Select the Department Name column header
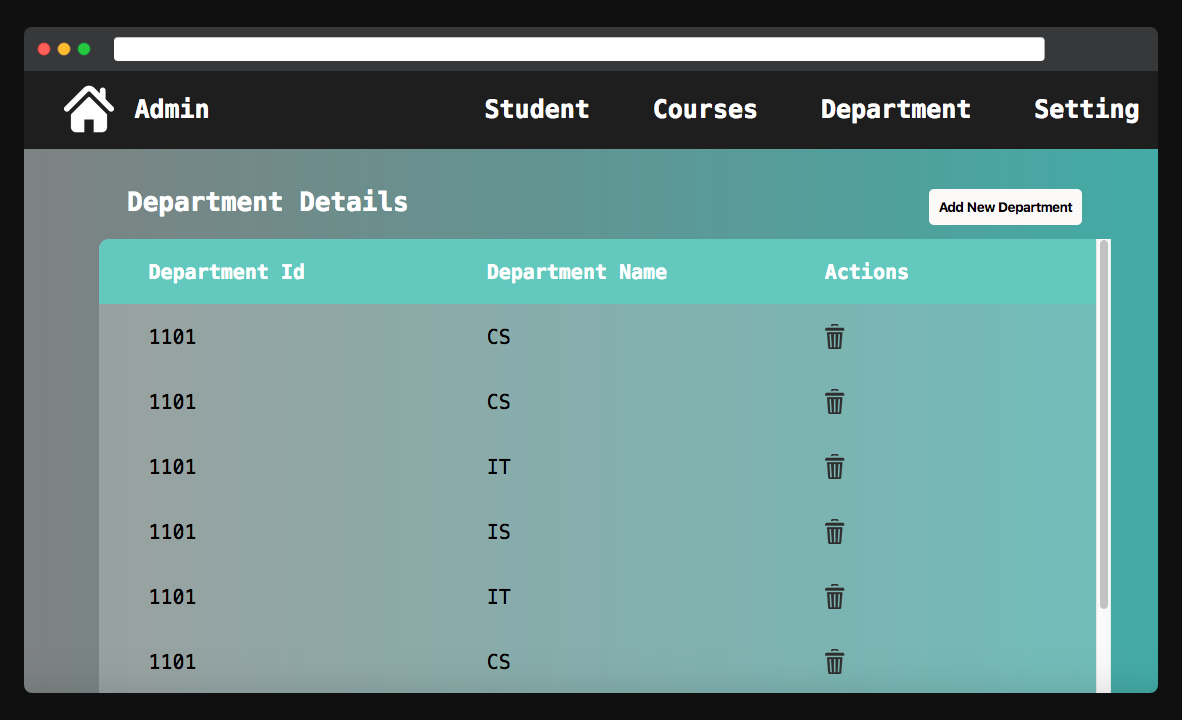The image size is (1182, 720). coord(577,271)
